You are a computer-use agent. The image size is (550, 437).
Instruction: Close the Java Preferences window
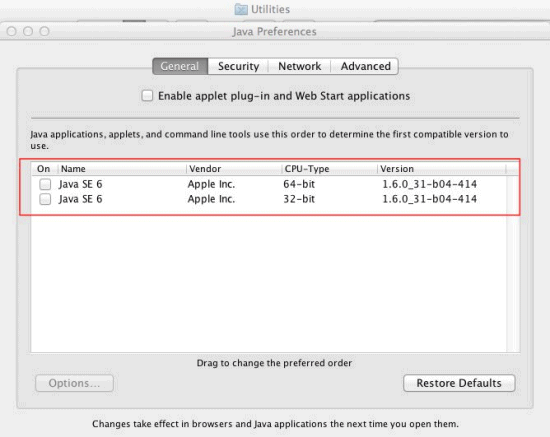[x=12, y=32]
